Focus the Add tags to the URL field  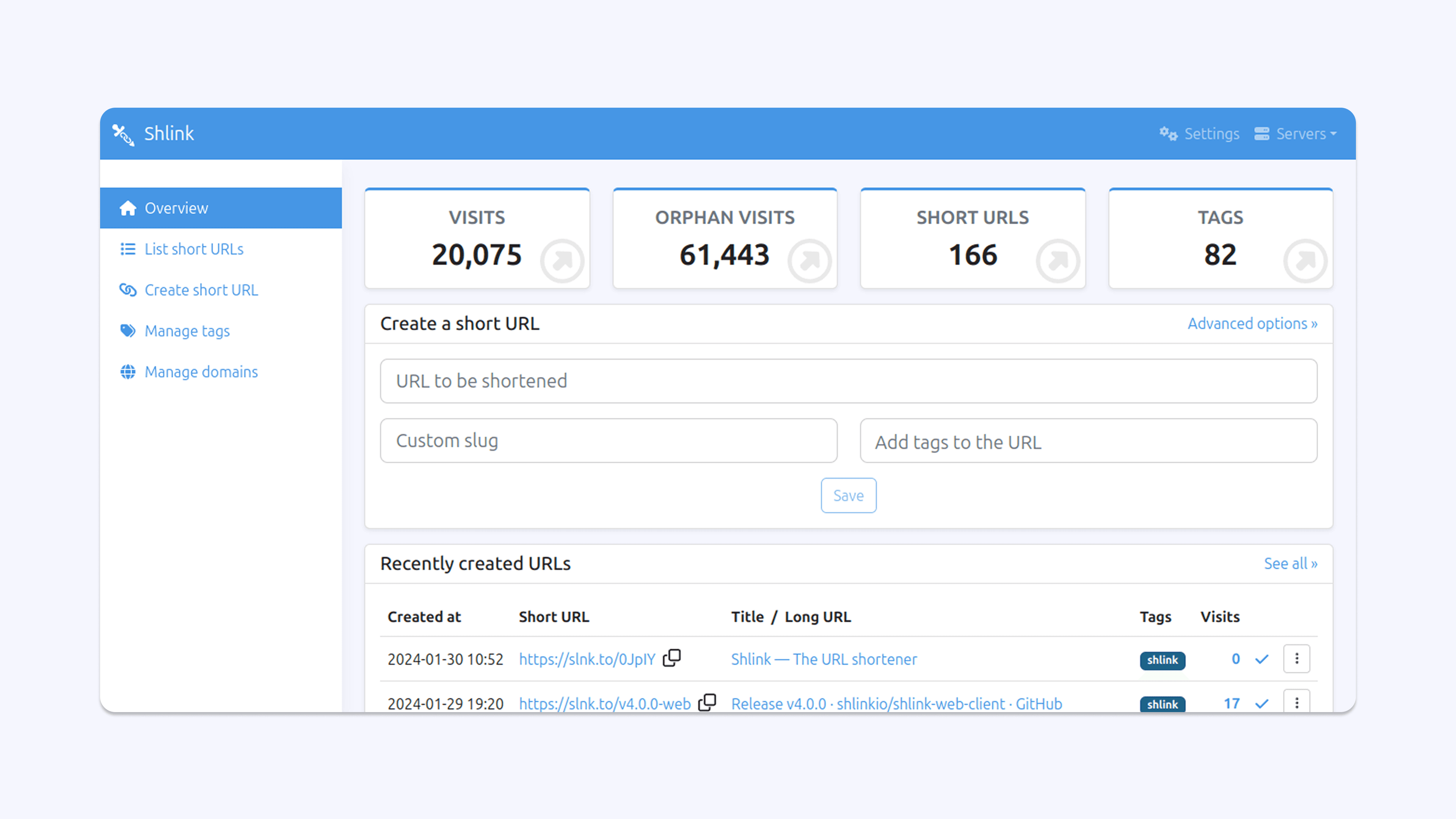coord(1089,440)
